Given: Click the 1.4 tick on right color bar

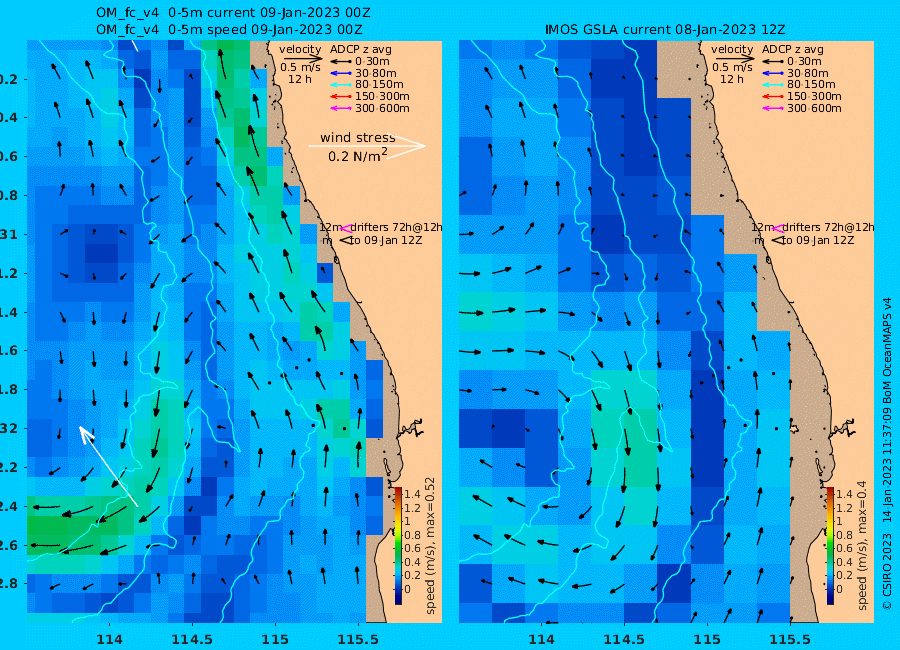Looking at the screenshot, I should 844,494.
